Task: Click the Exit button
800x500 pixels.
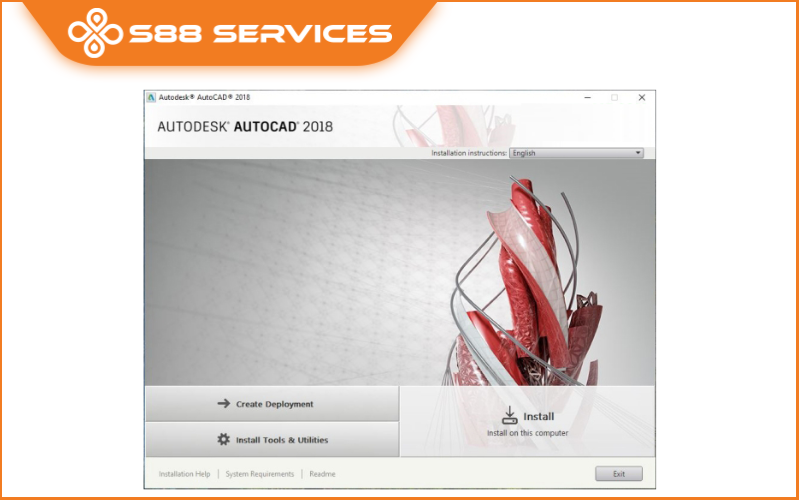Action: pyautogui.click(x=618, y=474)
